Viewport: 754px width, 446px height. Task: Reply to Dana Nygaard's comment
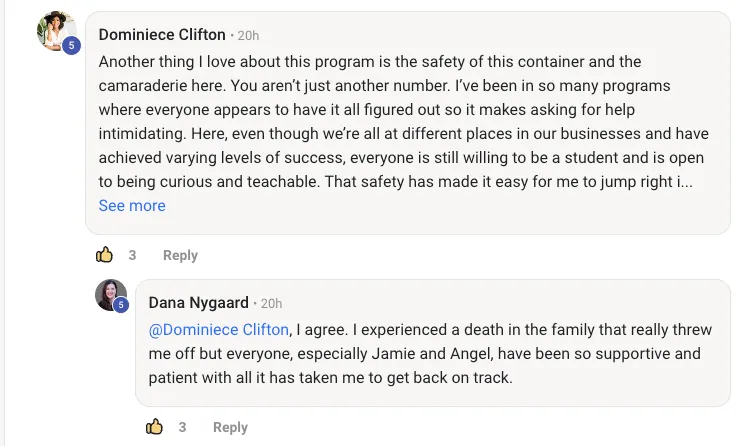230,427
